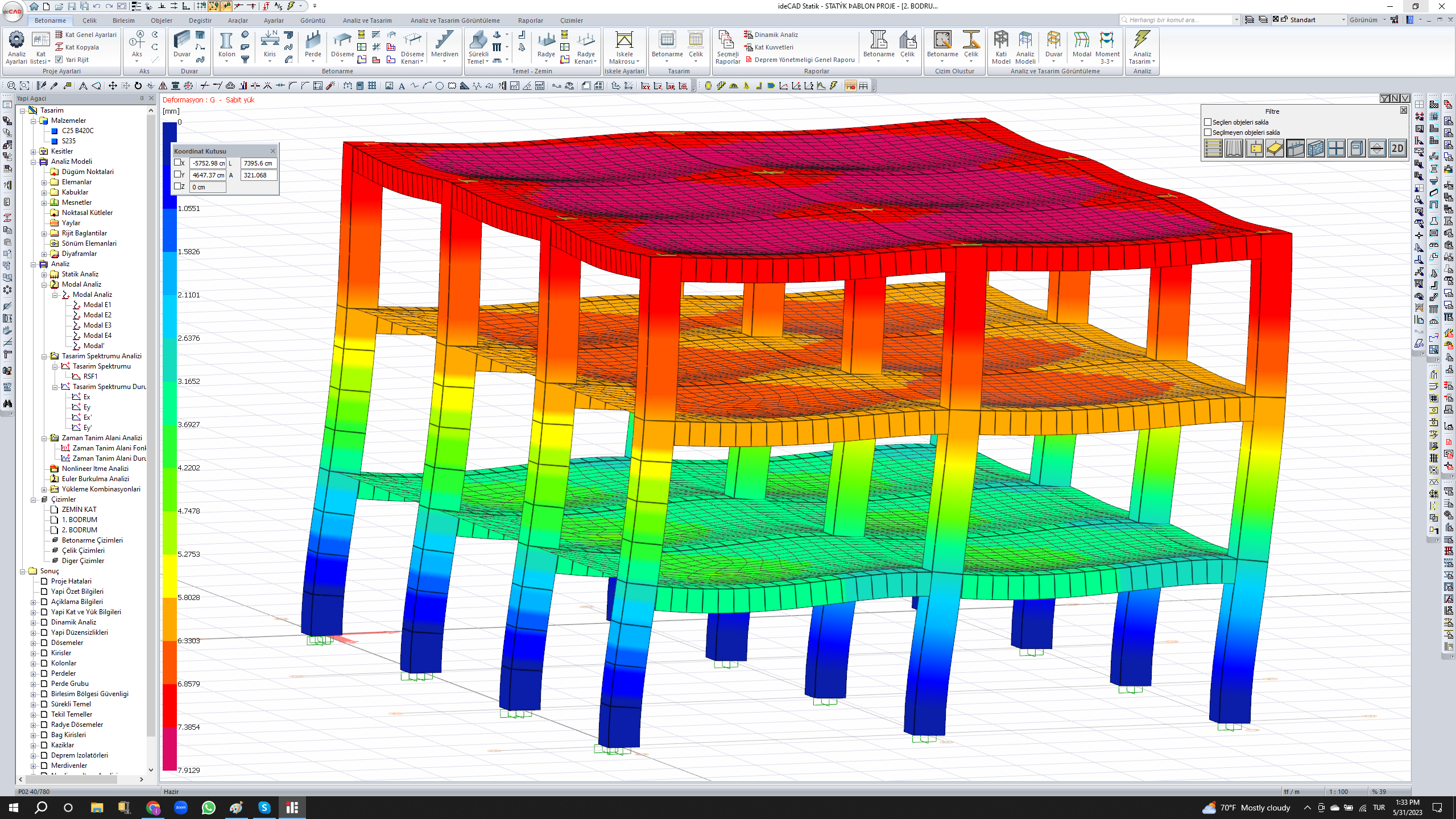Run Analiz Tasarim lightning icon
The height and width of the screenshot is (819, 1456).
(x=1141, y=47)
